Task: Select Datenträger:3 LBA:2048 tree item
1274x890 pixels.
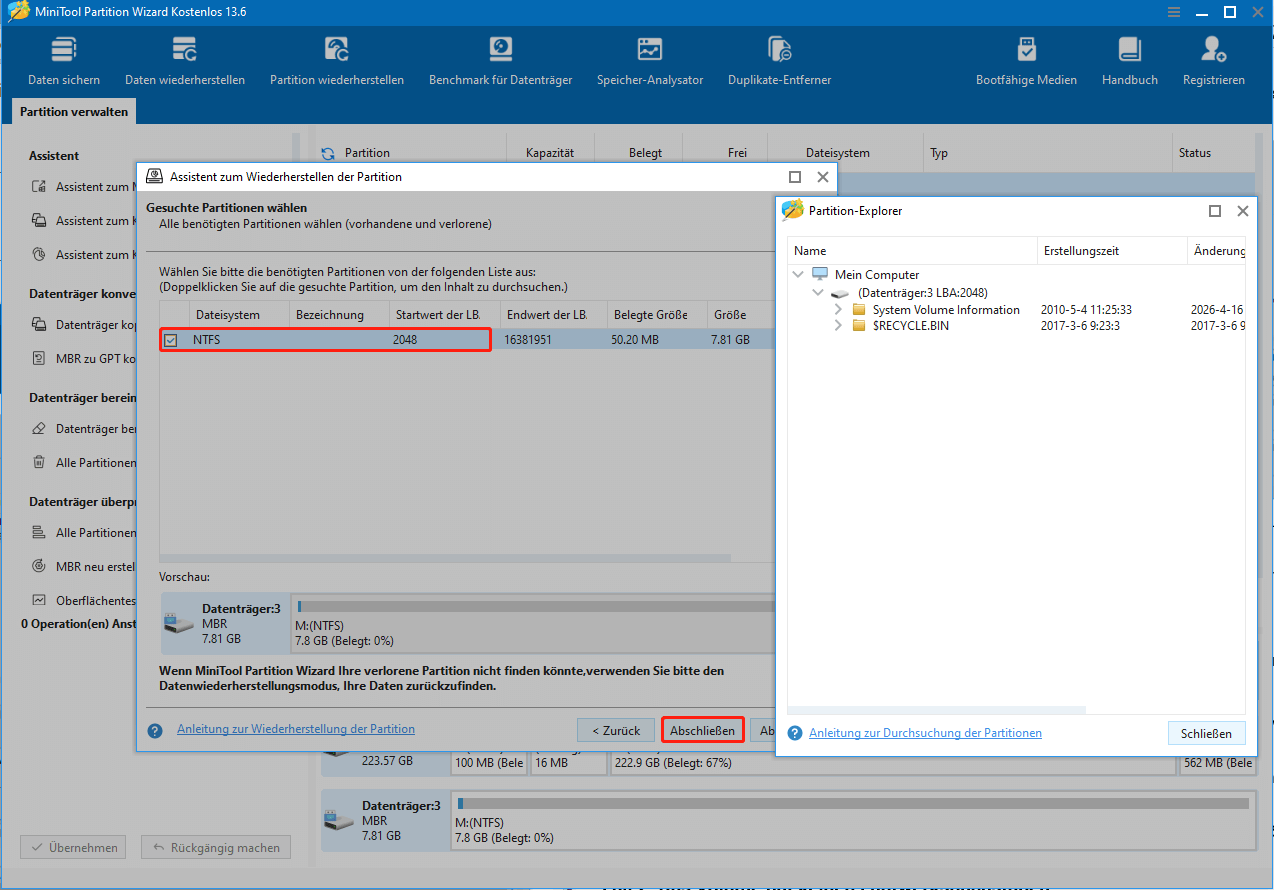Action: [923, 293]
